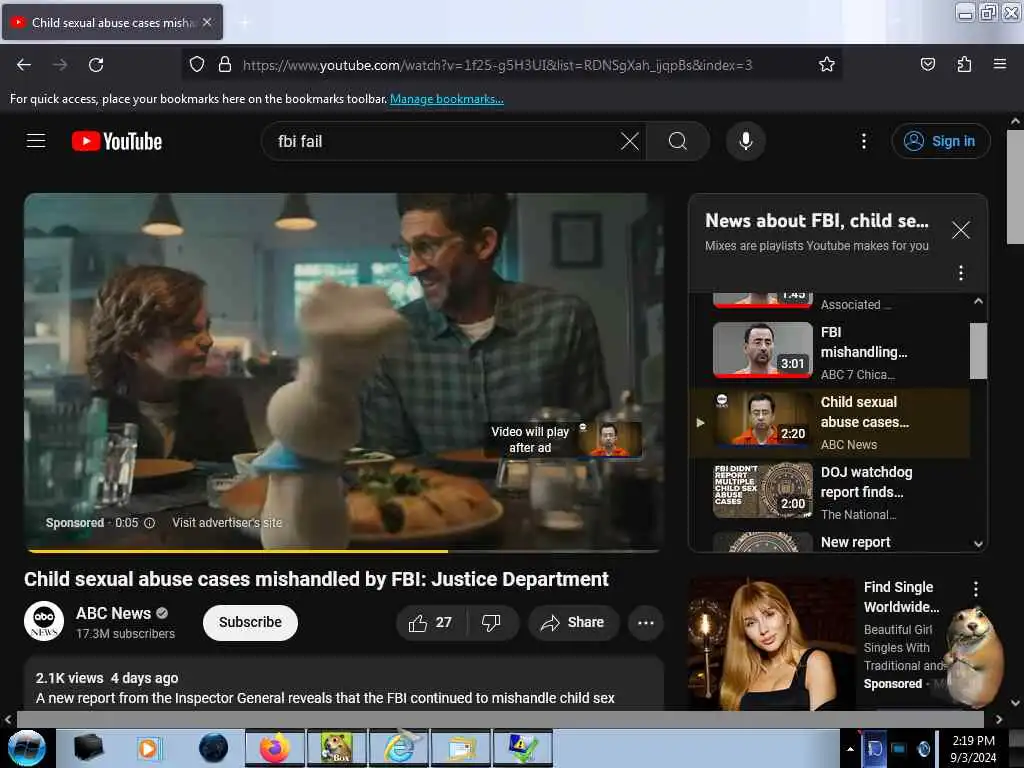Click the New Tab plus button
This screenshot has height=768, width=1024.
(244, 22)
